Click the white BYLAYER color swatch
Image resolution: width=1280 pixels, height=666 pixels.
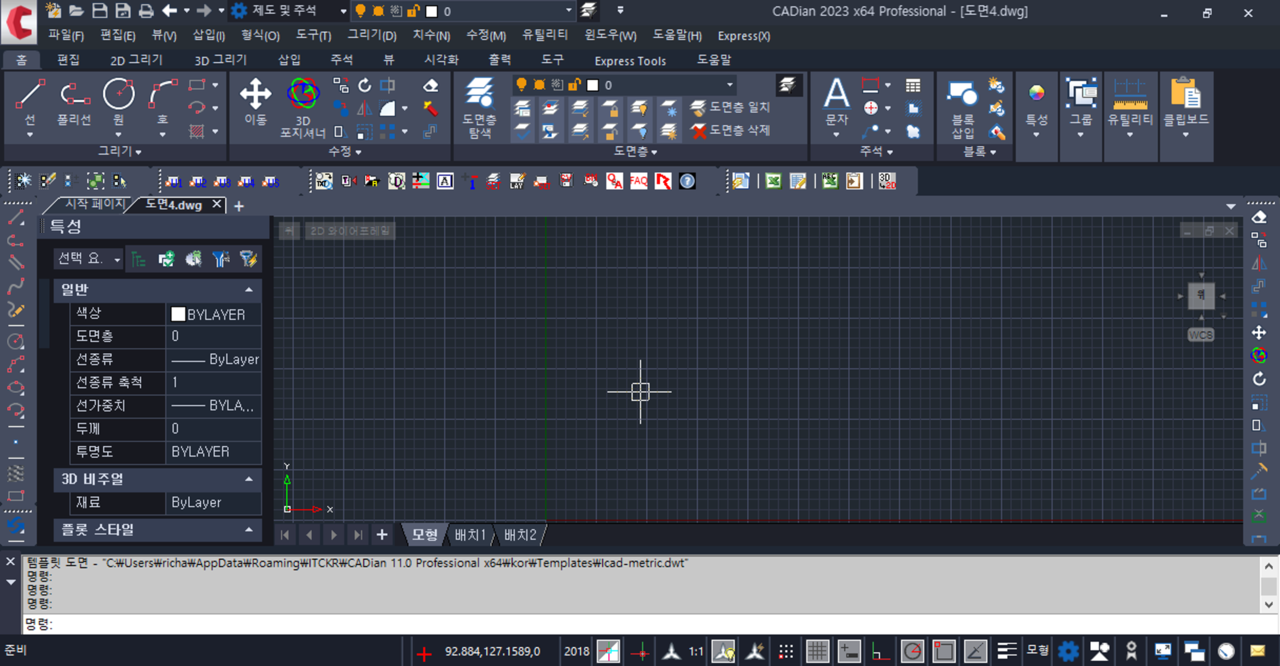pyautogui.click(x=178, y=314)
